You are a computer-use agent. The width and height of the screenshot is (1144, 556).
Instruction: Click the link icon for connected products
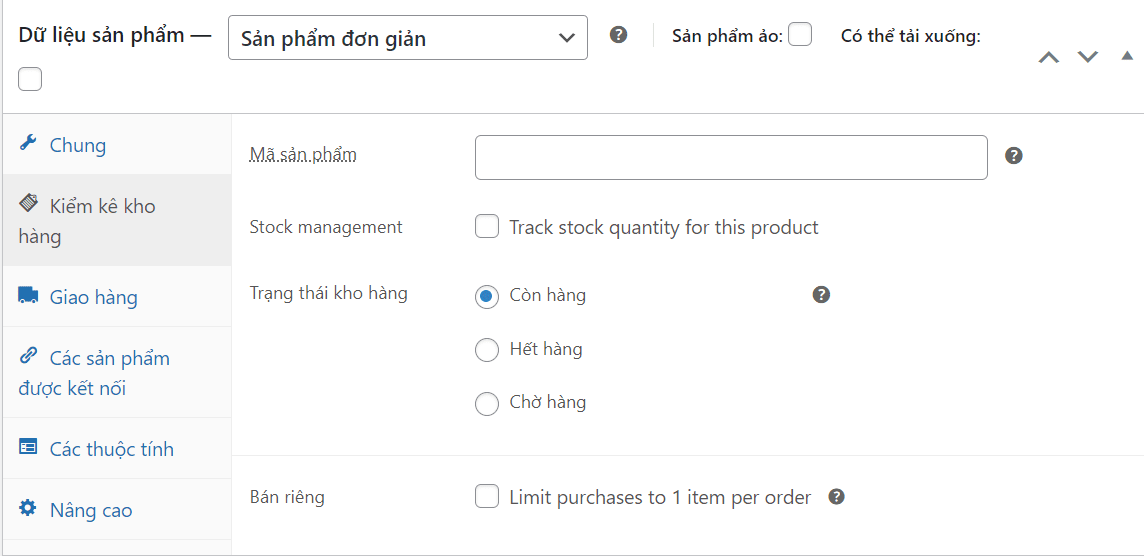click(x=28, y=356)
